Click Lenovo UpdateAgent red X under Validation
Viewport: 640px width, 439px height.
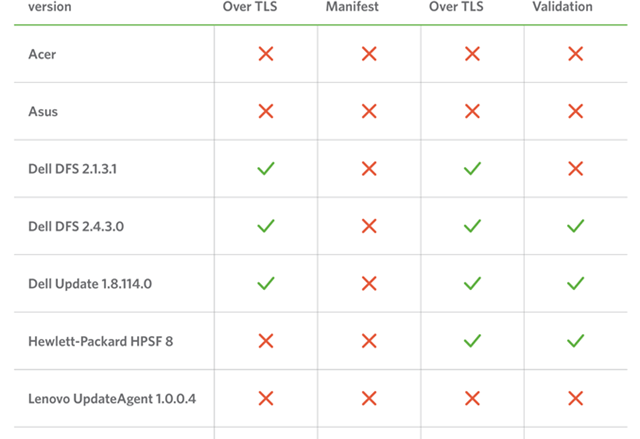pos(576,399)
